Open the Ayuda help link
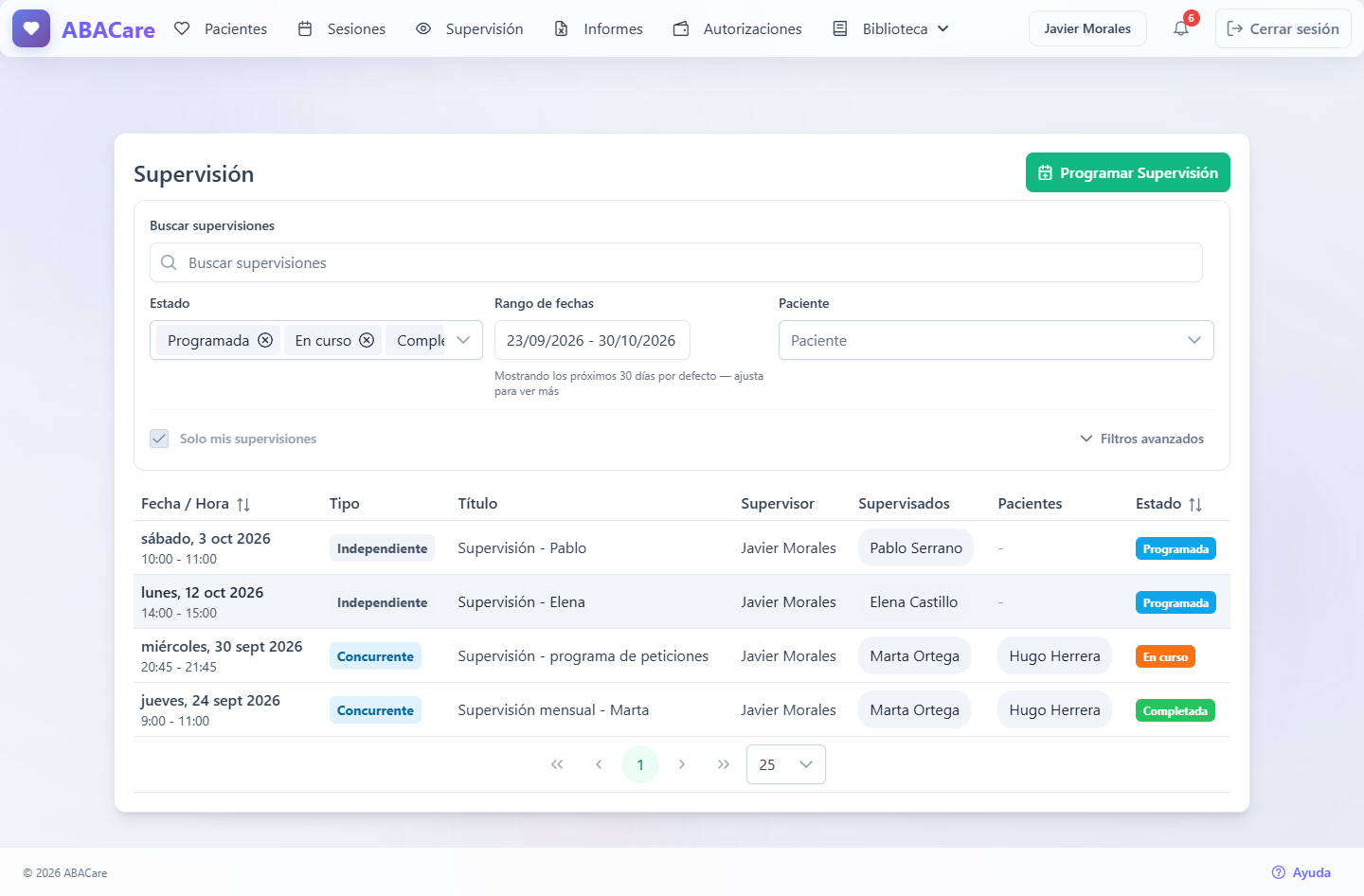 tap(1301, 872)
